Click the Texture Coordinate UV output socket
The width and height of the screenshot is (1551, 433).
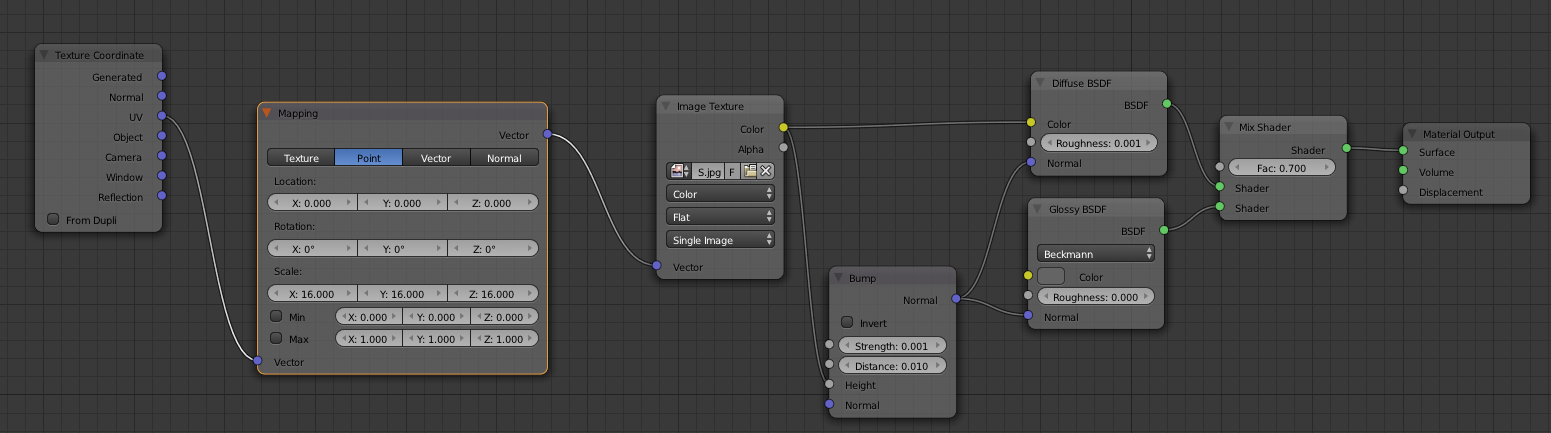[162, 116]
